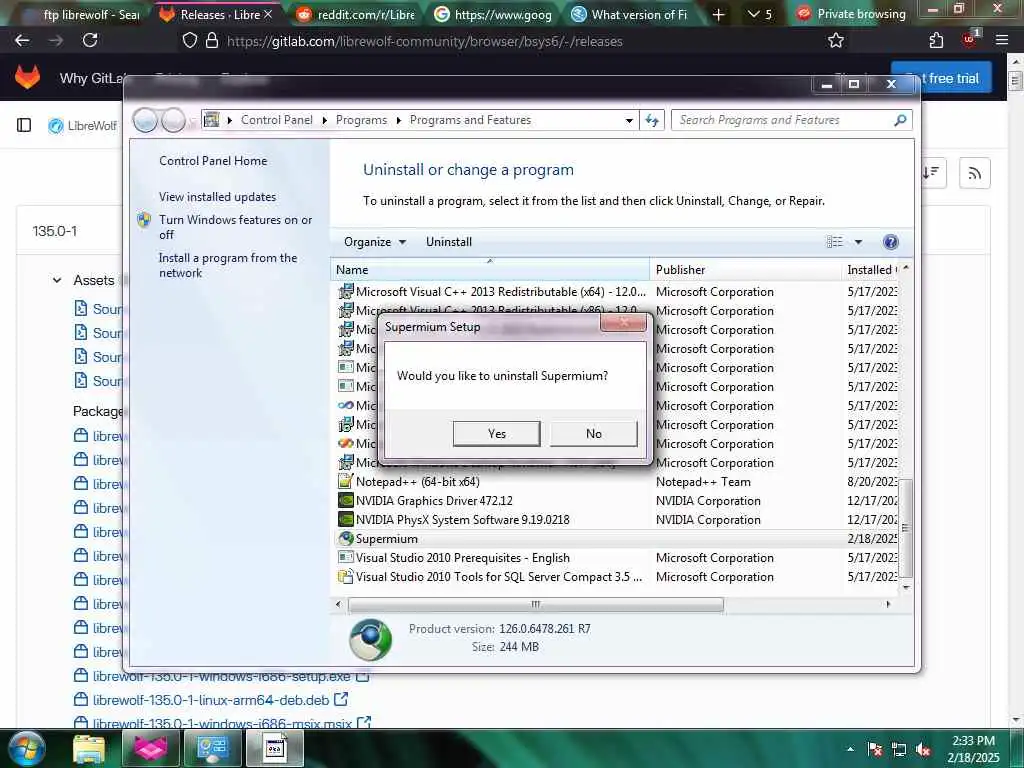Open the Windows Start menu
This screenshot has width=1024, height=768.
click(27, 748)
